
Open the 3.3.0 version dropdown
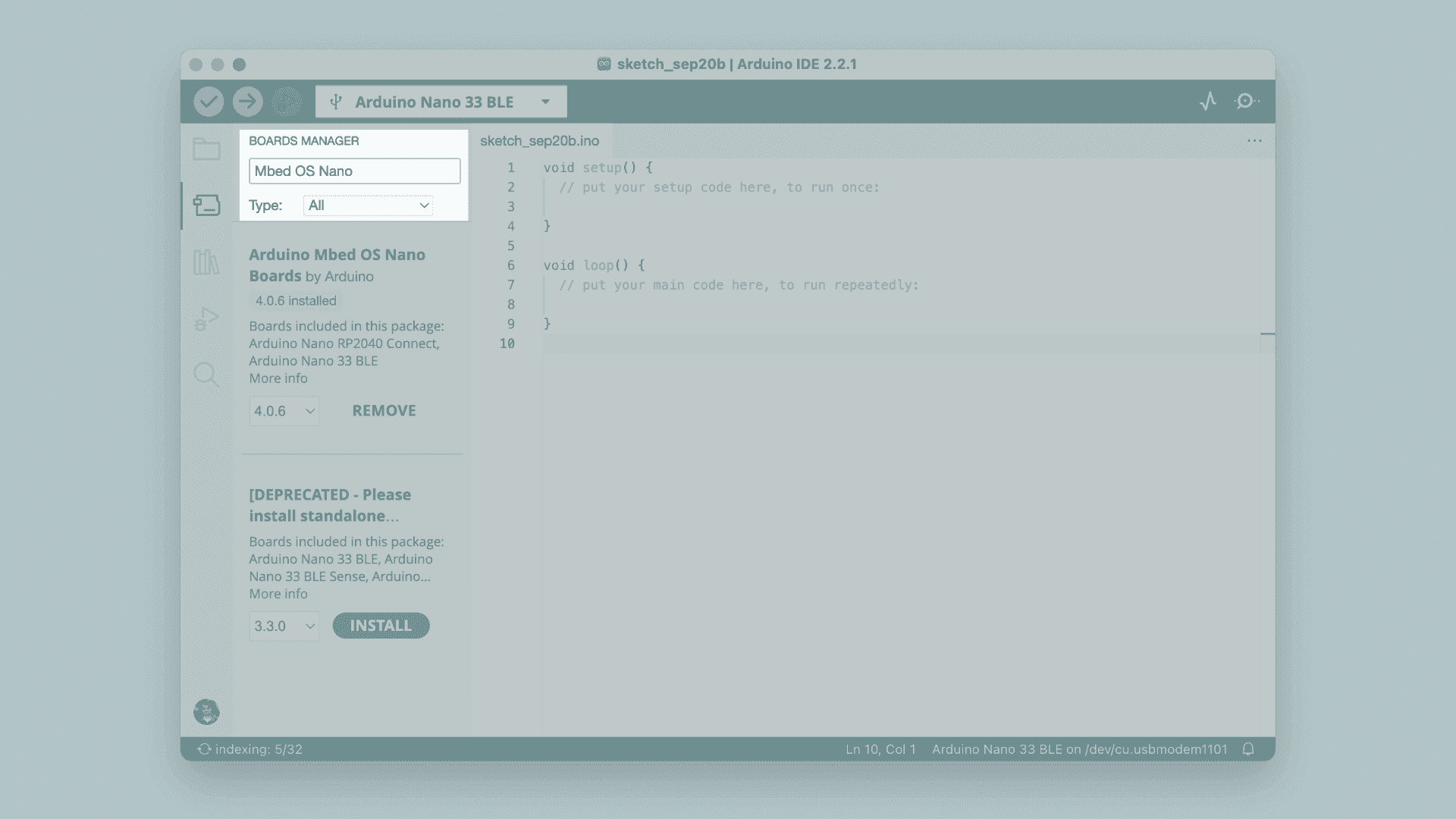click(x=284, y=626)
